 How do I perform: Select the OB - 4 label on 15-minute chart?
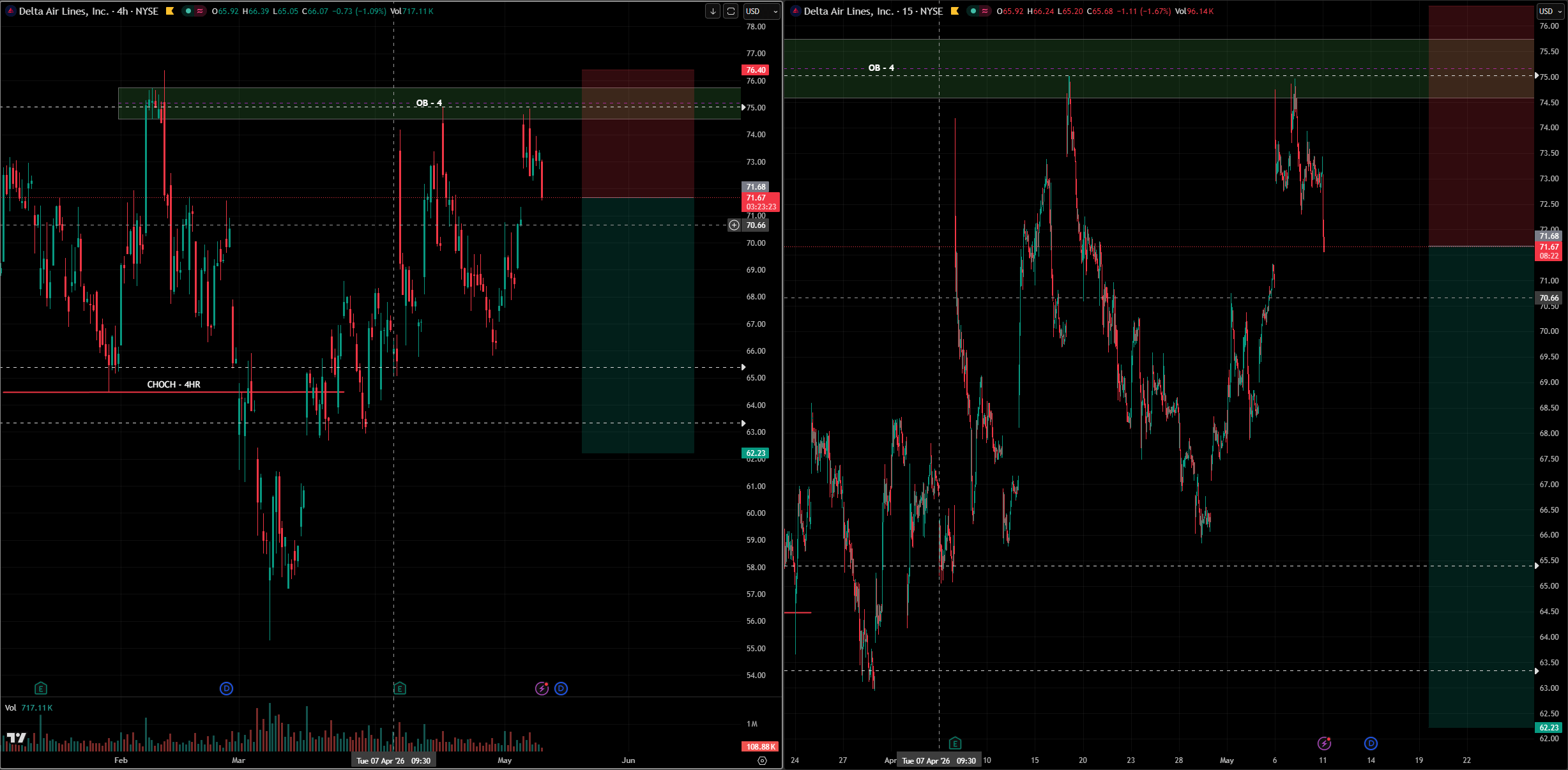(881, 68)
